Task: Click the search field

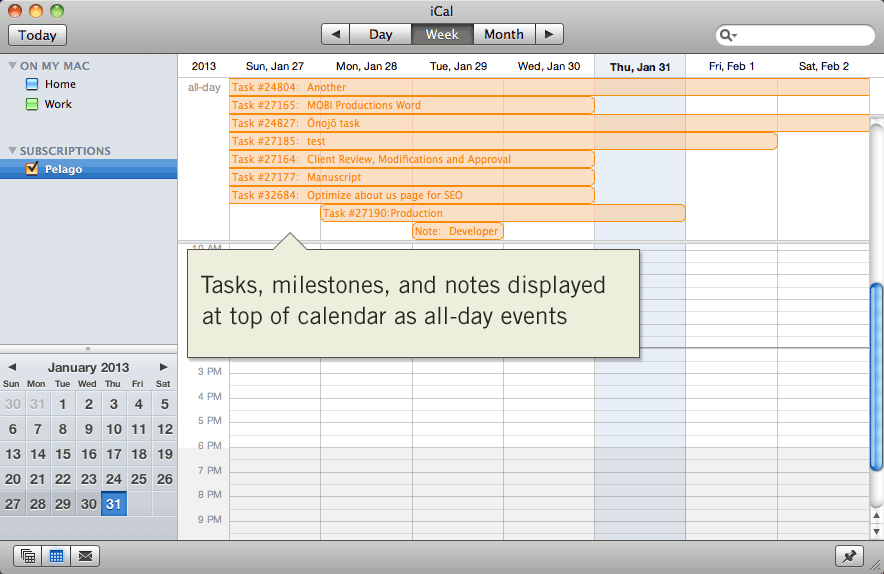Action: click(x=795, y=35)
